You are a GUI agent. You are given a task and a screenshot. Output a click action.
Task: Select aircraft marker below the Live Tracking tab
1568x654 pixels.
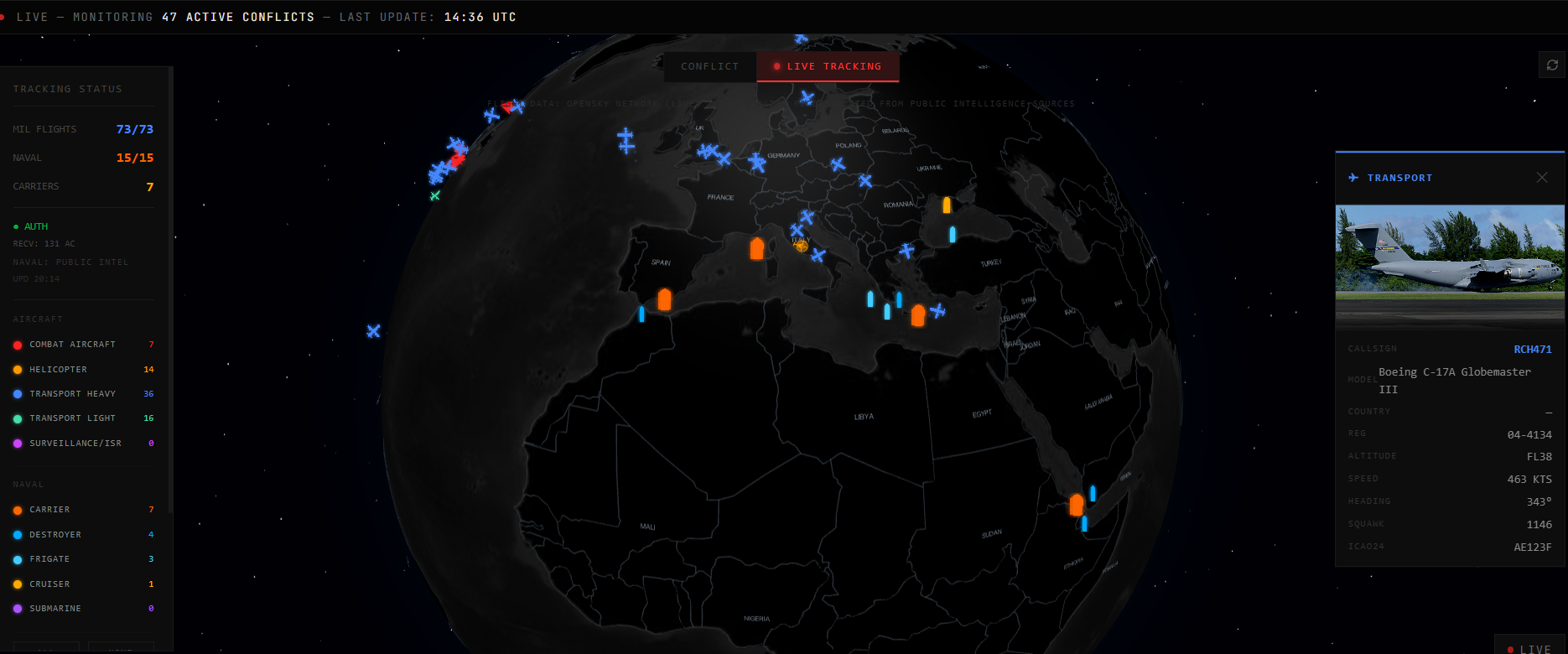[x=807, y=97]
